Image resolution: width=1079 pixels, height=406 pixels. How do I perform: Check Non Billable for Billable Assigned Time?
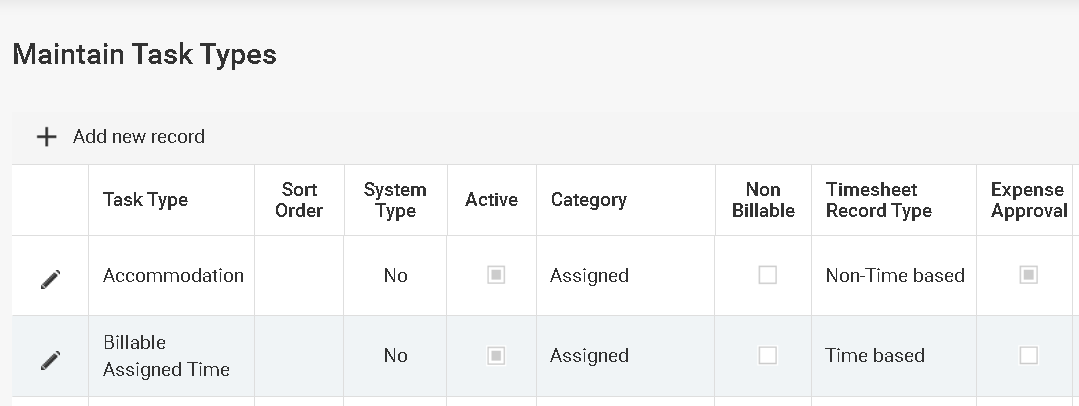click(767, 355)
